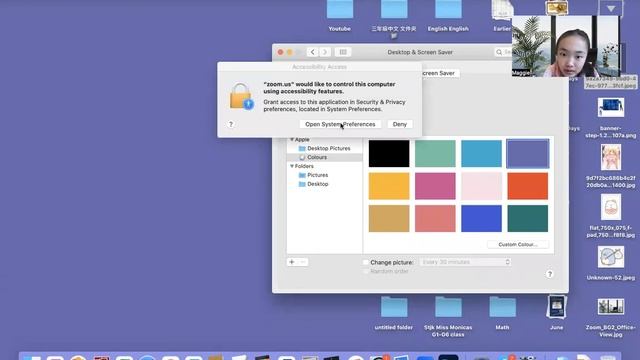Click the dropdown arrow at top-right corner
This screenshot has width=640, height=360.
pyautogui.click(x=611, y=8)
